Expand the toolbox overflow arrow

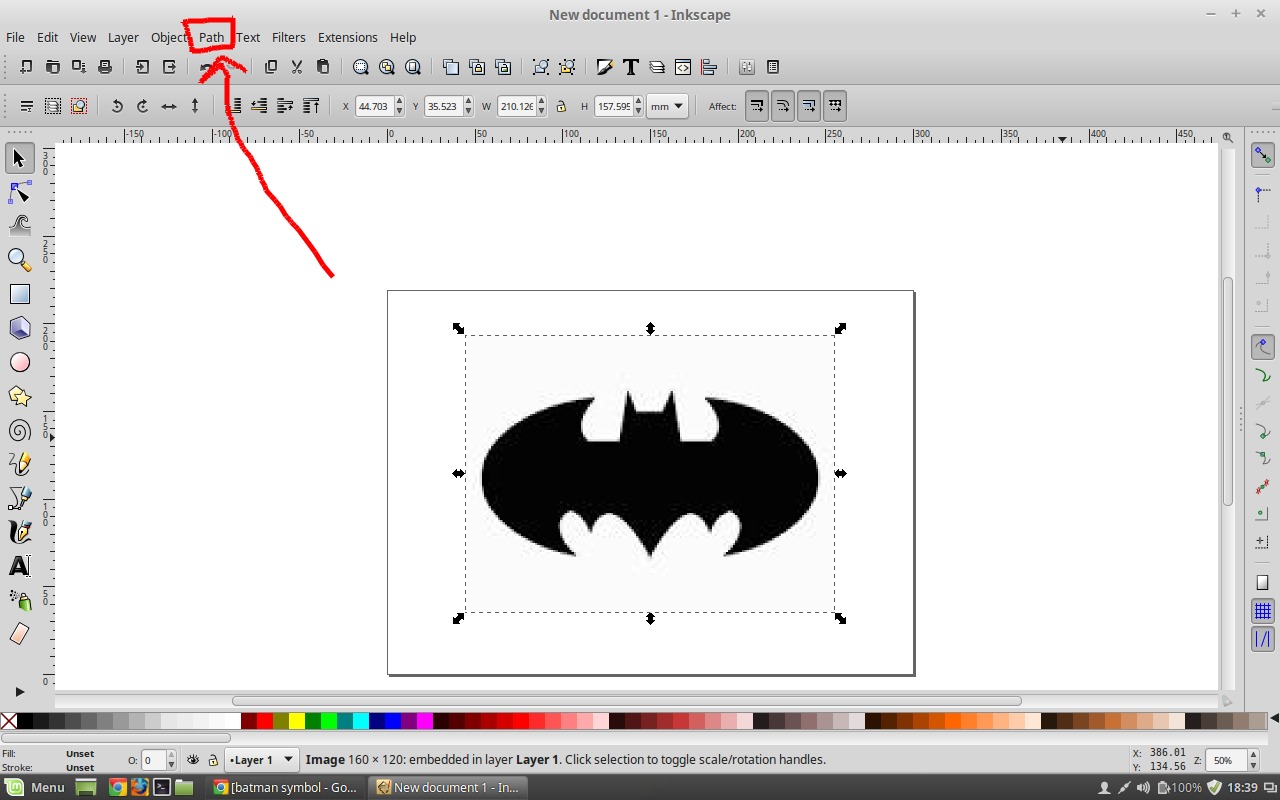19,691
